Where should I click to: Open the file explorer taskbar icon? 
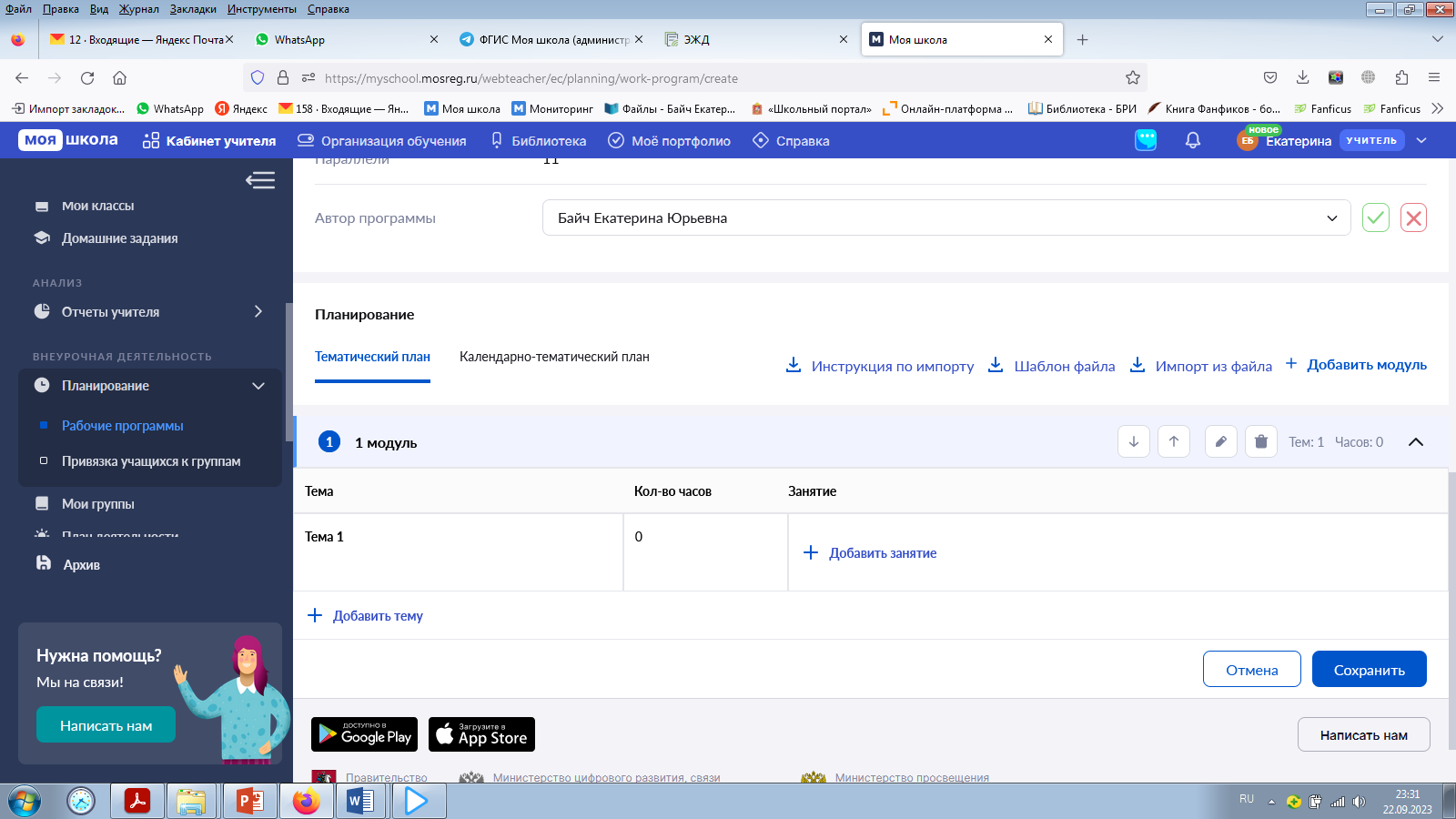click(x=191, y=802)
